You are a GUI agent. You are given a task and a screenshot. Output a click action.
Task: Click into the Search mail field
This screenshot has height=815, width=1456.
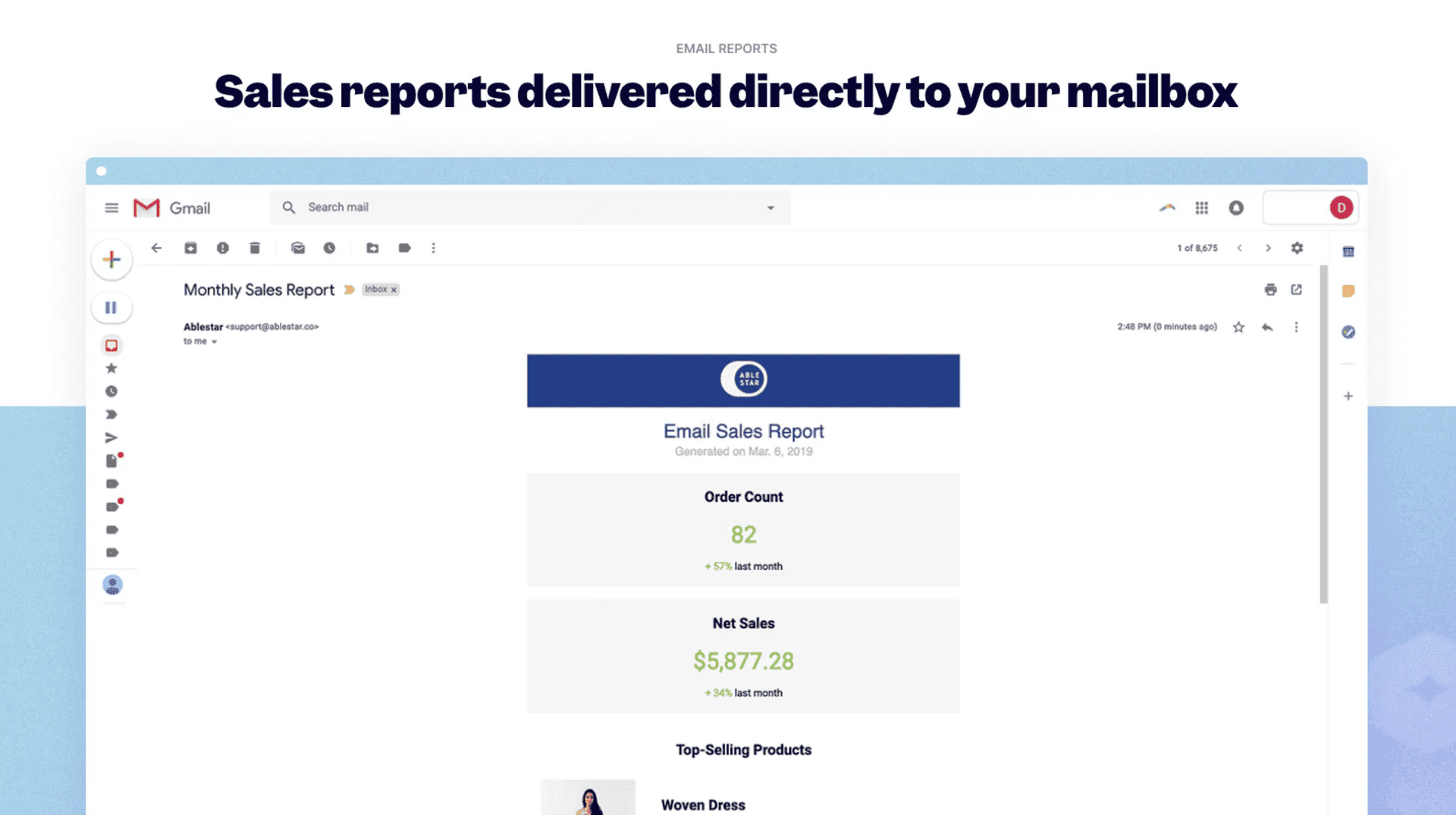(x=531, y=208)
